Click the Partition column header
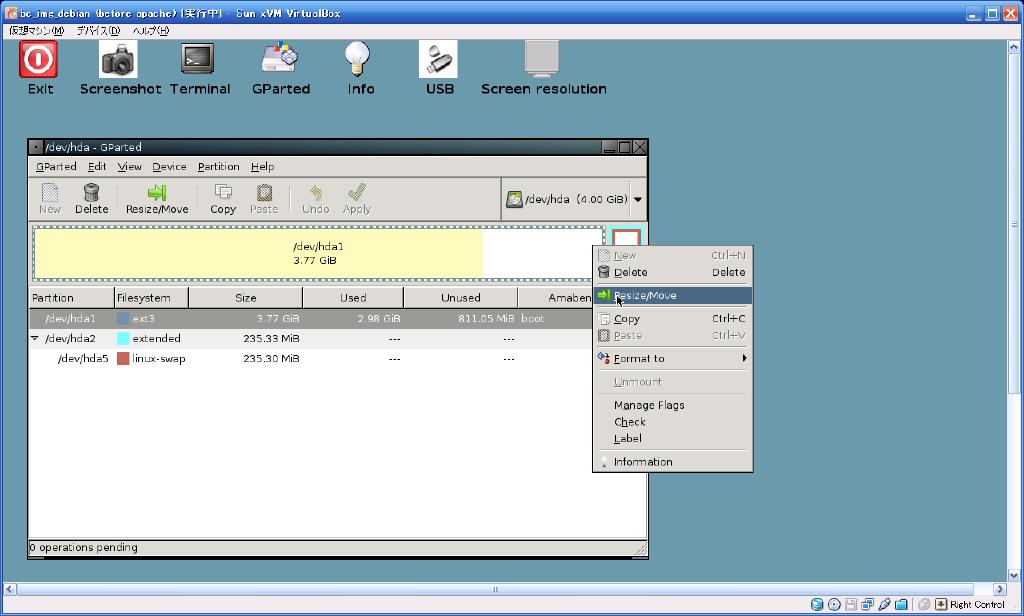 click(72, 298)
